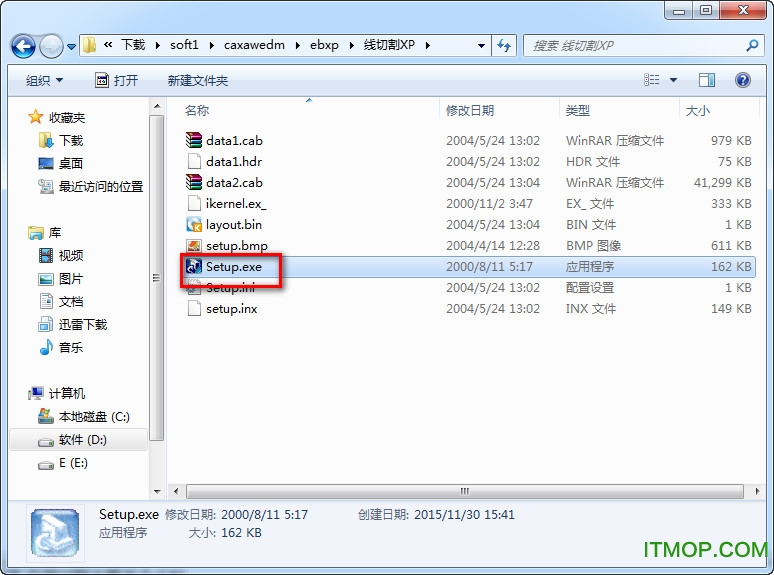Open the 文档 library
774x575 pixels.
click(61, 301)
